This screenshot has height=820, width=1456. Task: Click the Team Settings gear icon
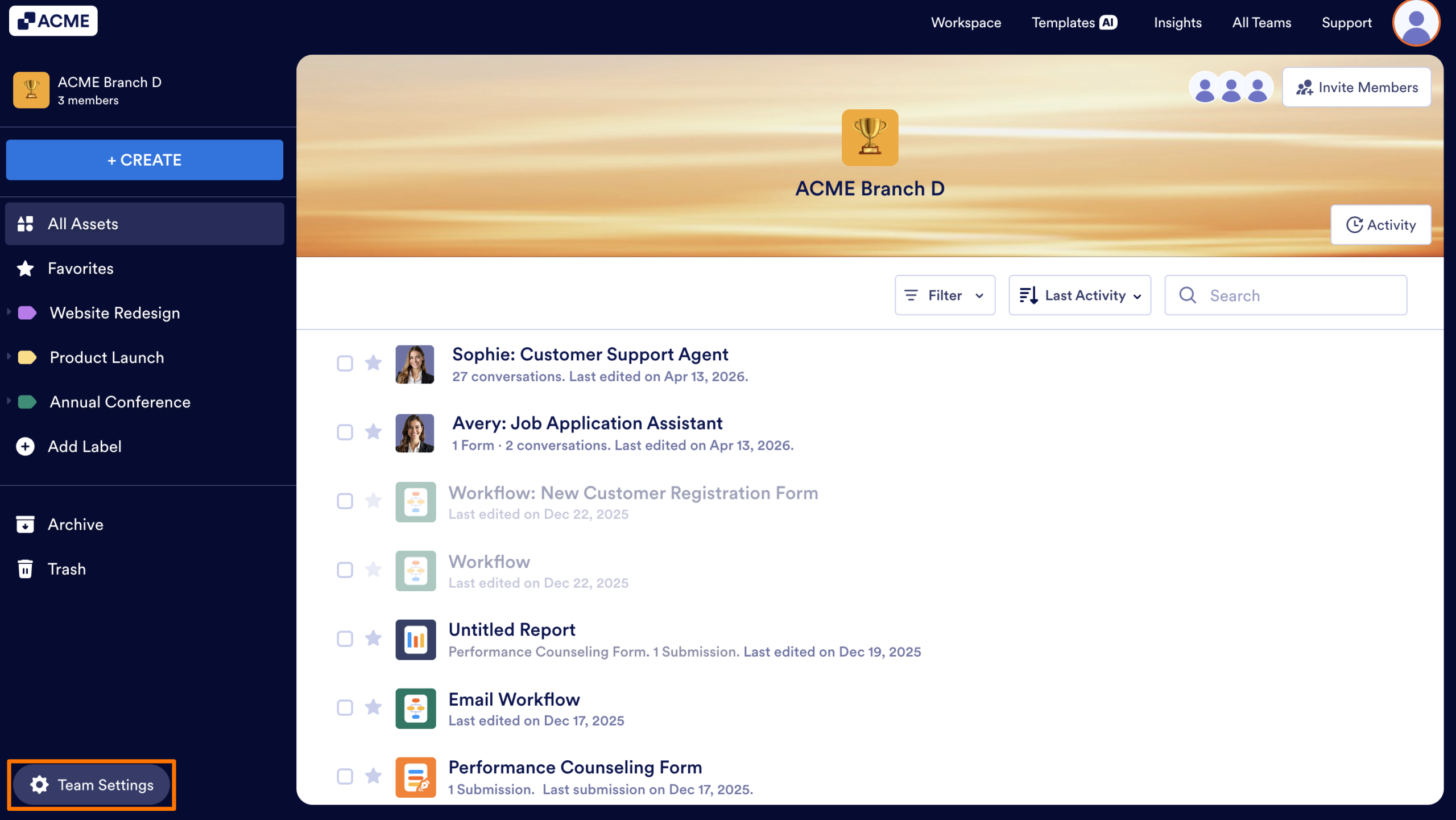[39, 785]
